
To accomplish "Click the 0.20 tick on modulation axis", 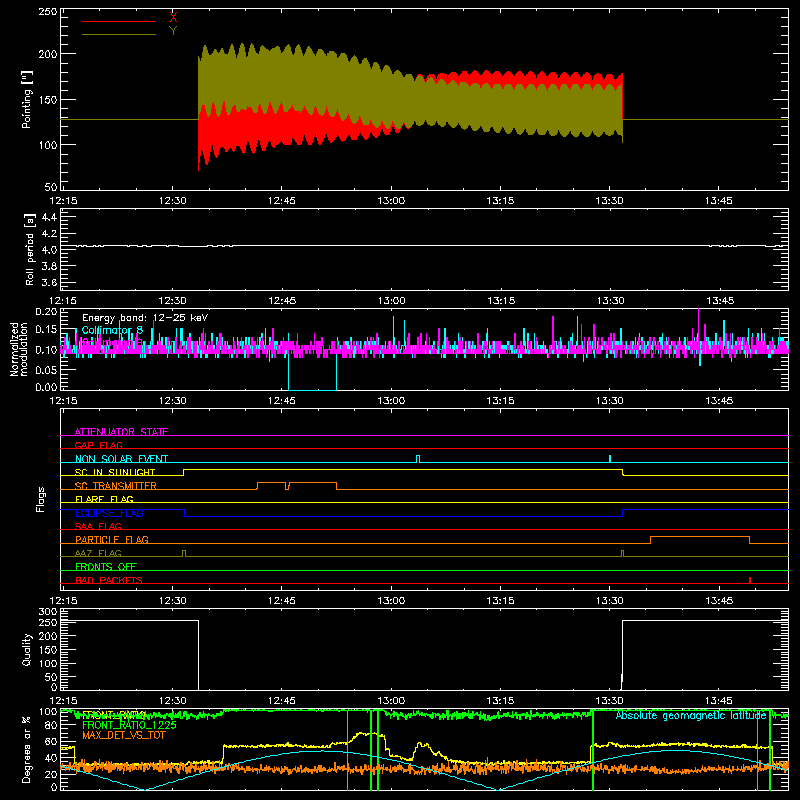I will (46, 312).
